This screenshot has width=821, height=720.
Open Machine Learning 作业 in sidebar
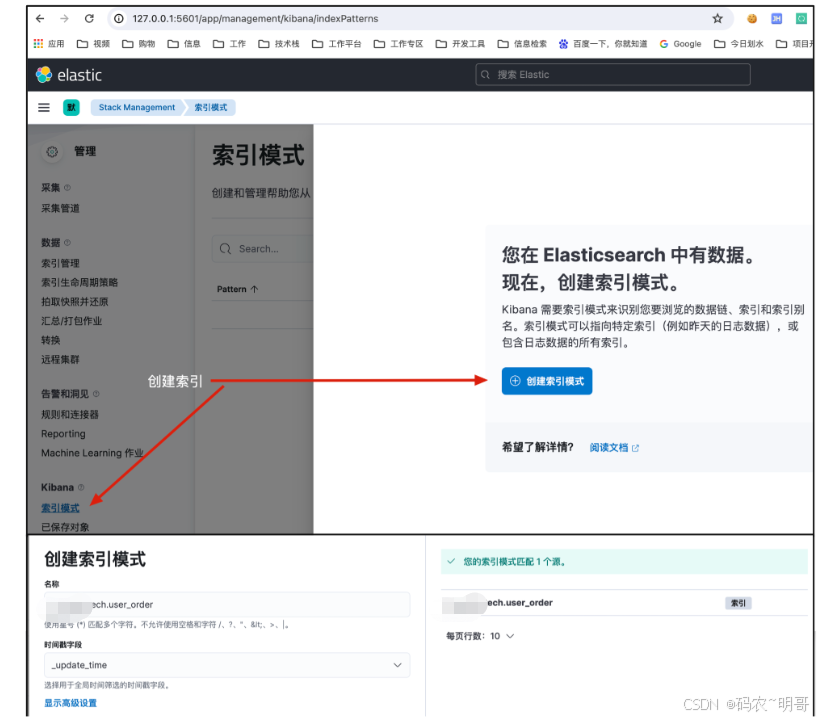93,453
